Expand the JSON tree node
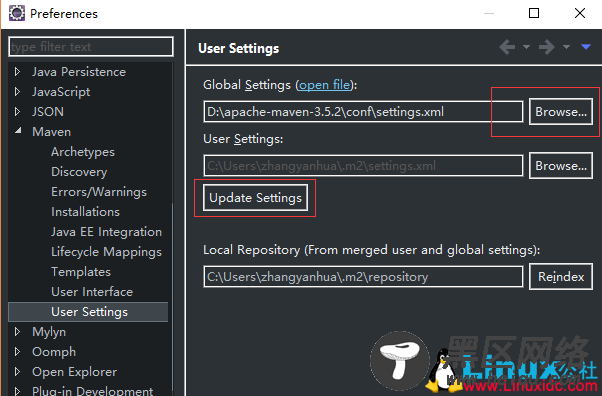The width and height of the screenshot is (602, 396). (17, 111)
